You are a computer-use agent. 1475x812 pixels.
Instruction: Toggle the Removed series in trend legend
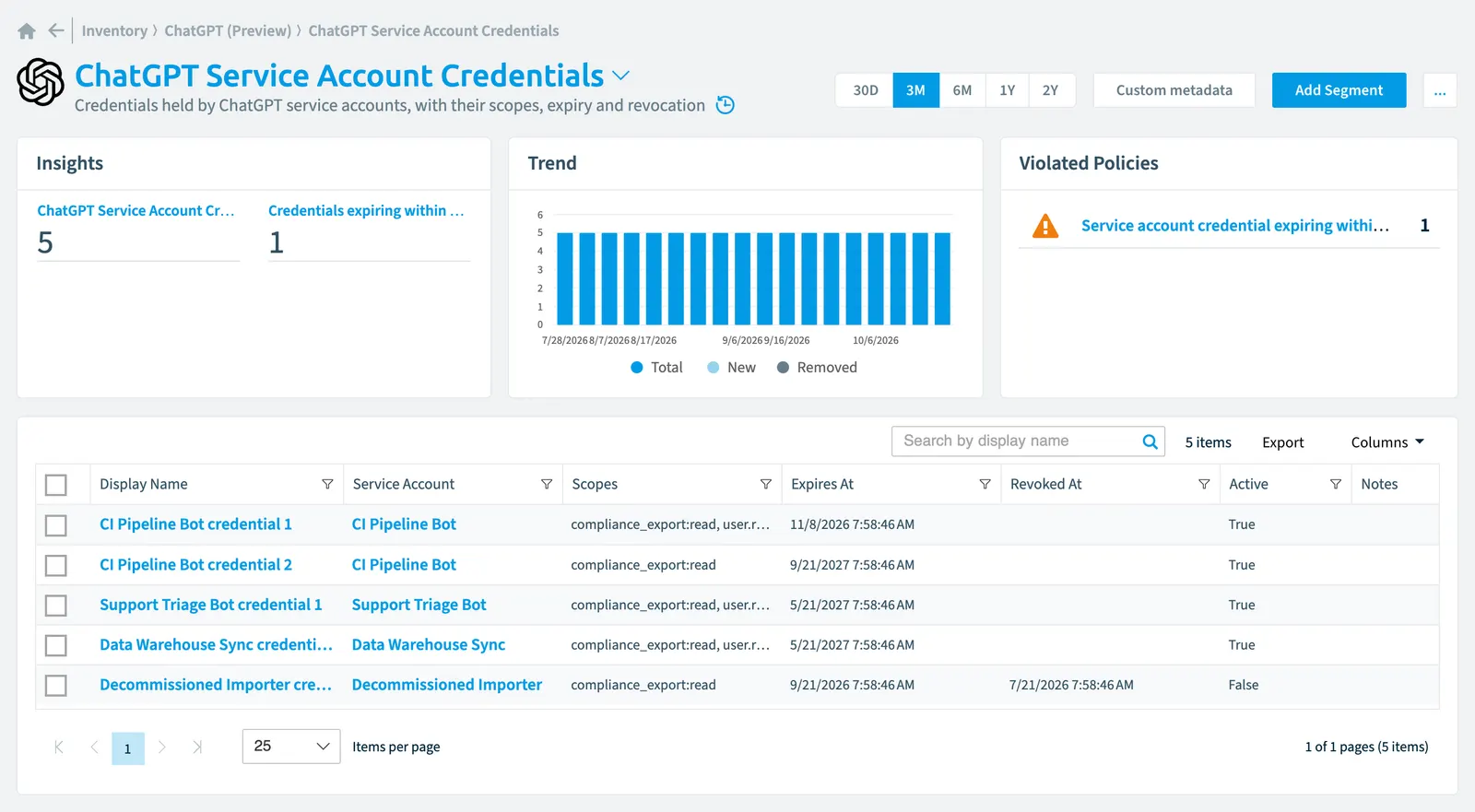pos(817,367)
